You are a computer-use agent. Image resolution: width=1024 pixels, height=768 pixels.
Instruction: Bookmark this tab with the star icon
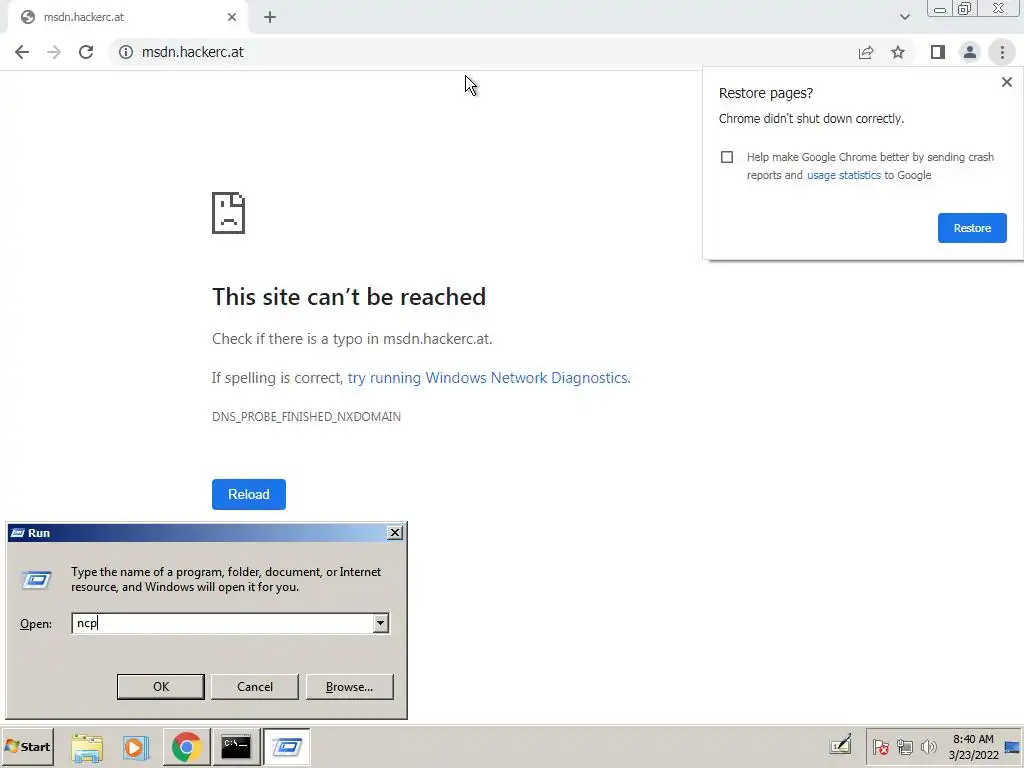898,52
